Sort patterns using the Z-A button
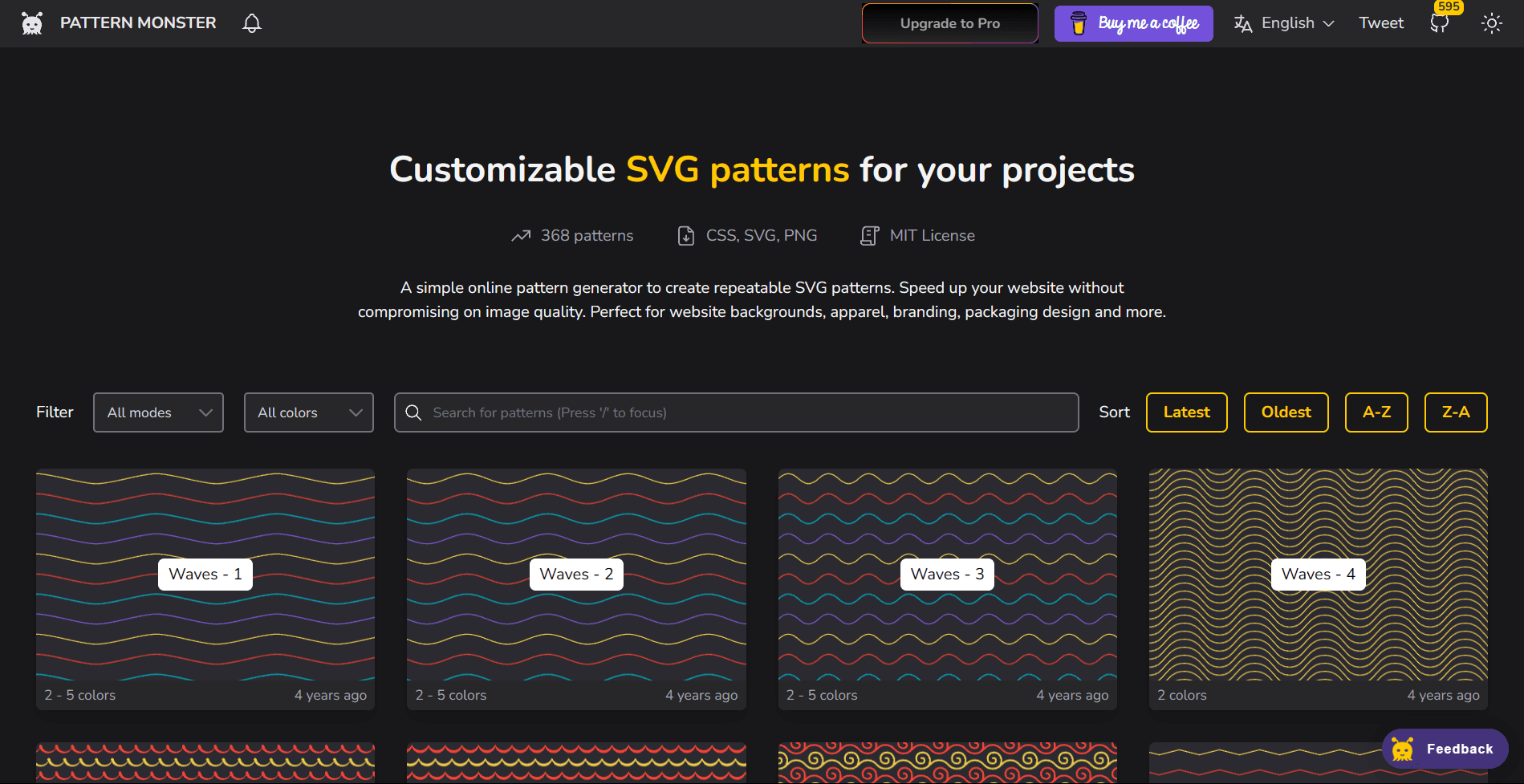This screenshot has height=784, width=1524. click(1456, 412)
